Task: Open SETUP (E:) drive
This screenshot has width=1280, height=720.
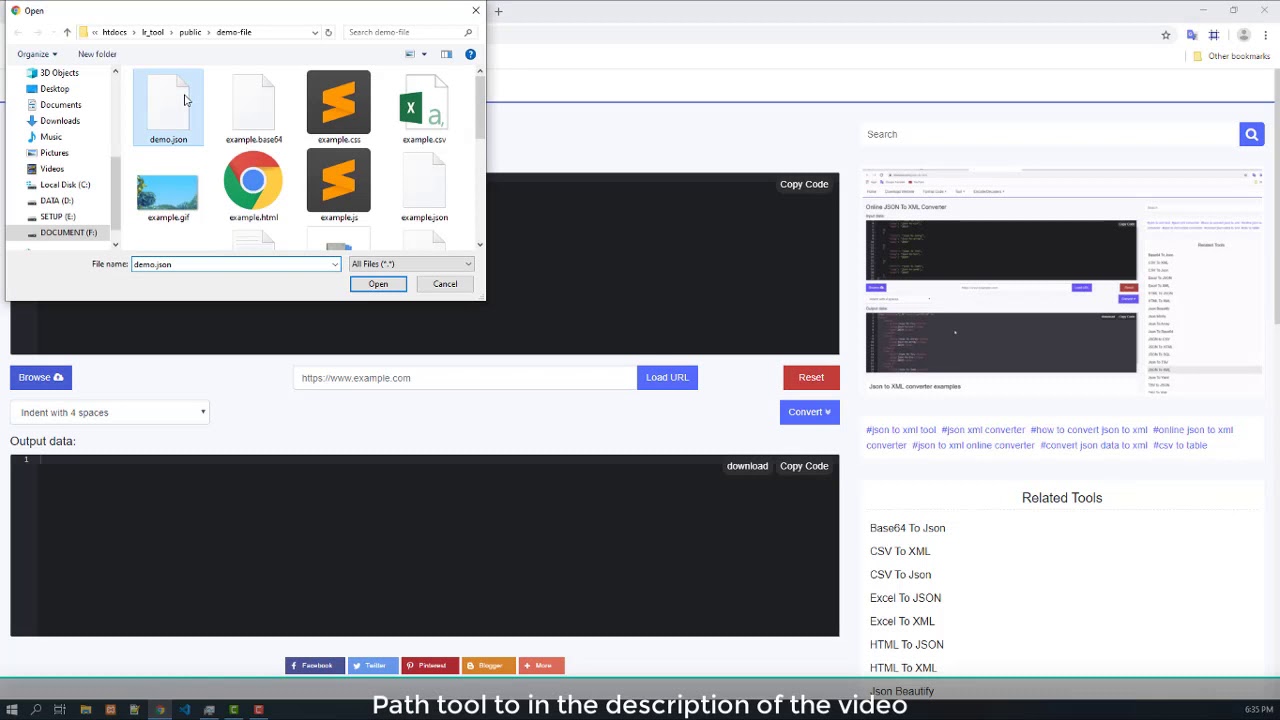Action: pyautogui.click(x=58, y=217)
